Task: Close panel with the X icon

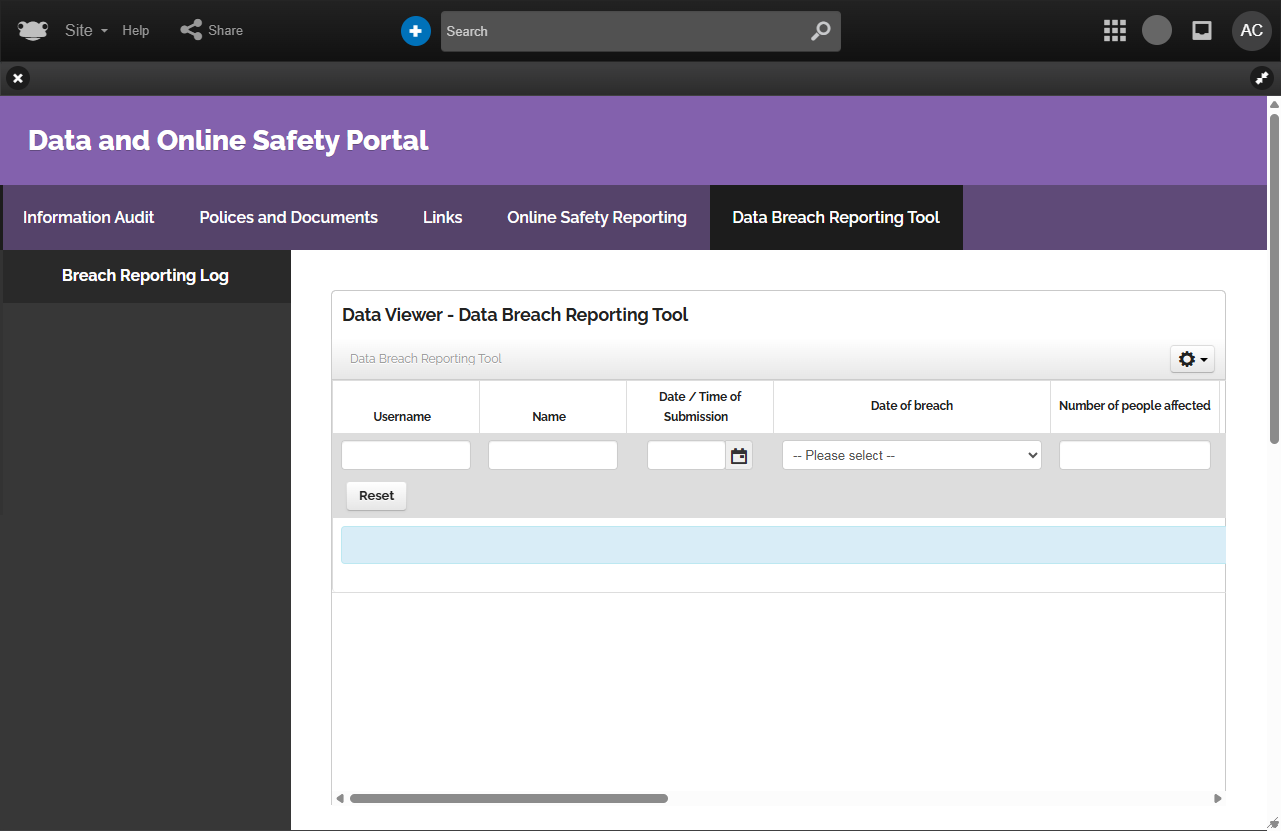Action: coord(18,78)
